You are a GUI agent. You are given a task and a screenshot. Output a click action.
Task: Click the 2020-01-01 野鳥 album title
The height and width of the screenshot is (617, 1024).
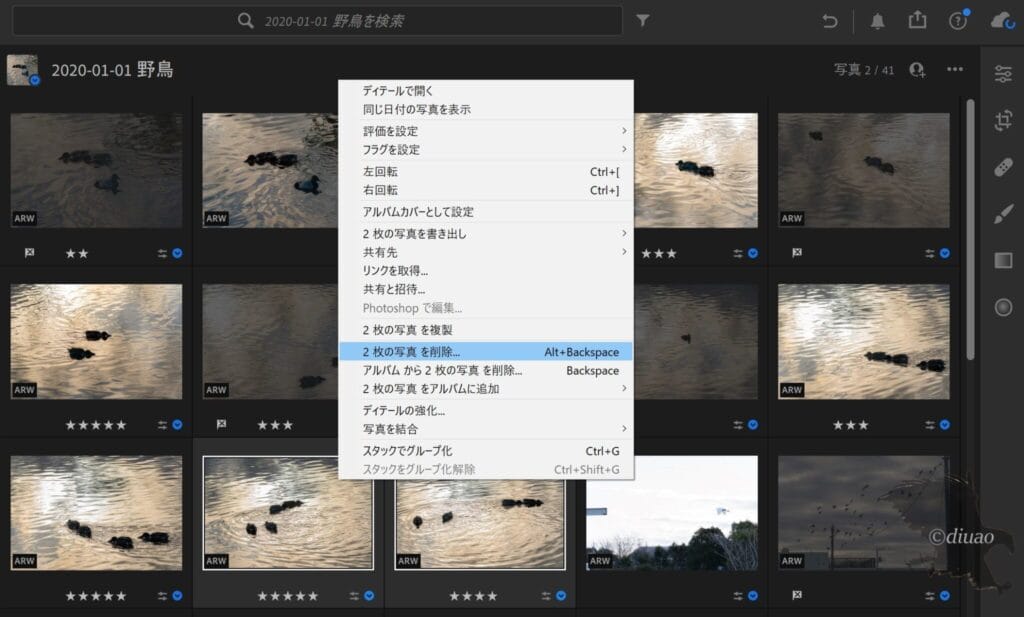[x=112, y=70]
